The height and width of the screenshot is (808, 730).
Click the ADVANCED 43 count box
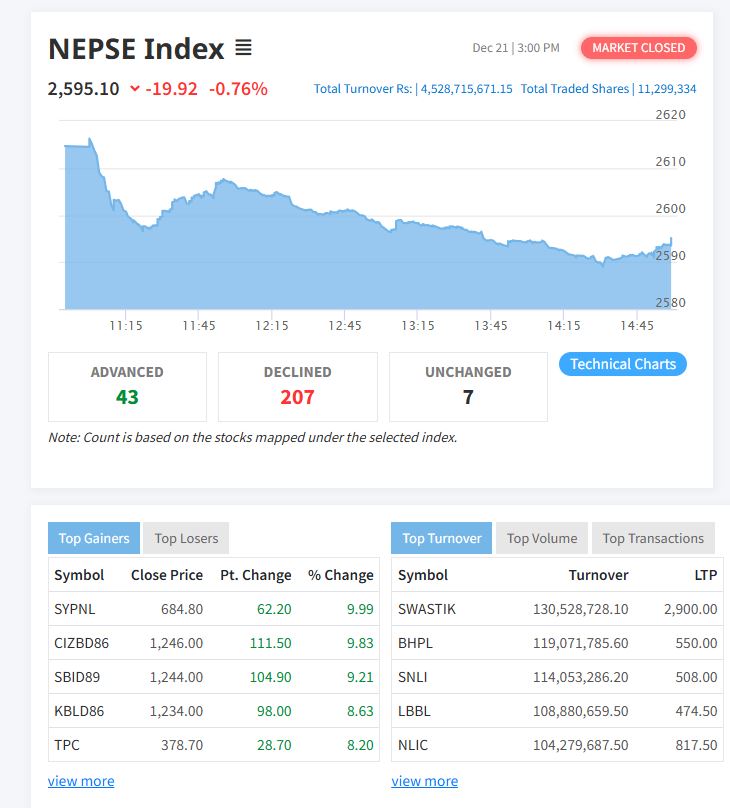[x=127, y=386]
